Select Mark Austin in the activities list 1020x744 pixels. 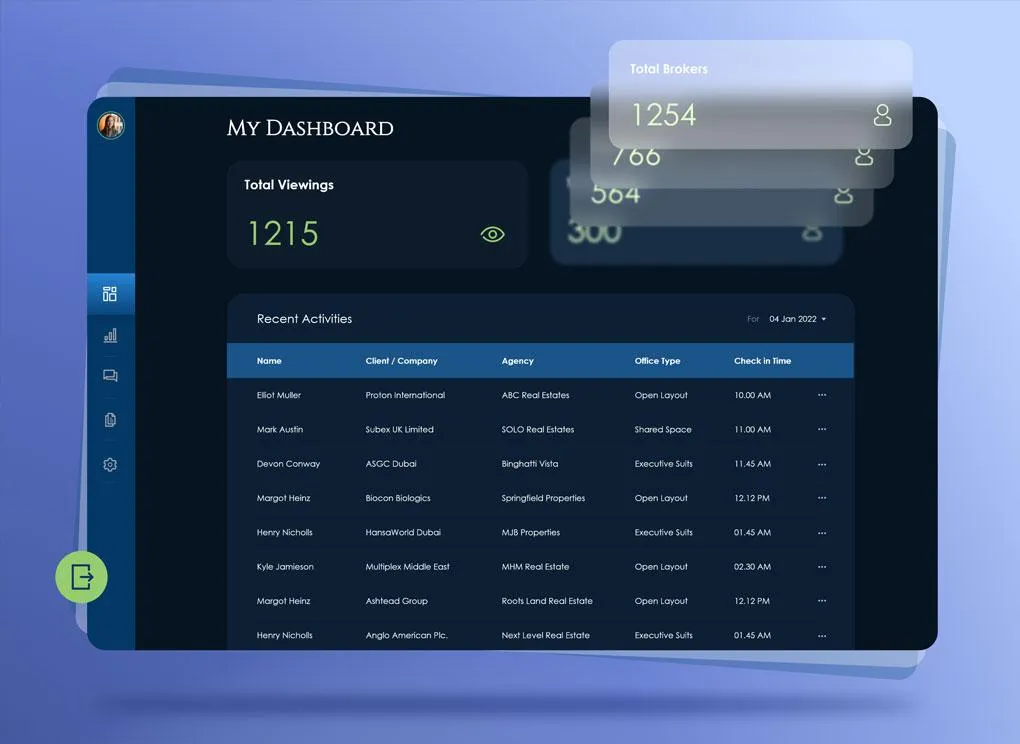[280, 430]
